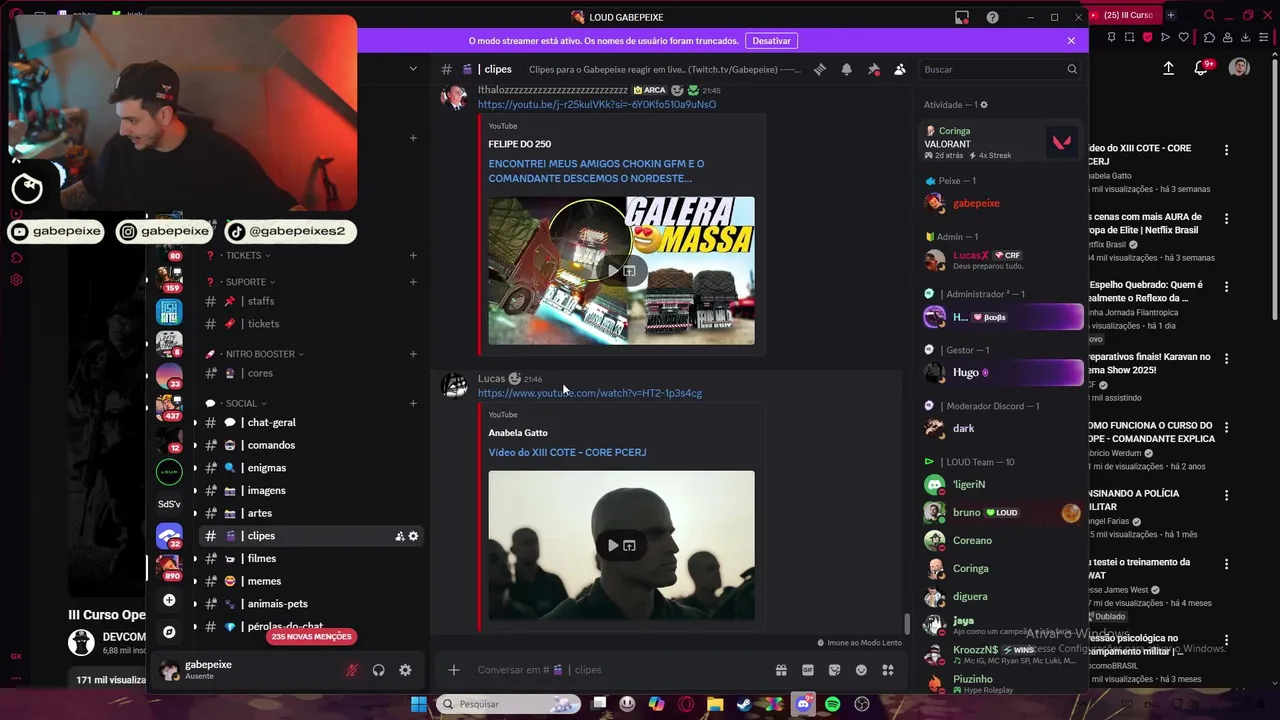
Task: Click the Windows Start button
Action: coord(419,704)
